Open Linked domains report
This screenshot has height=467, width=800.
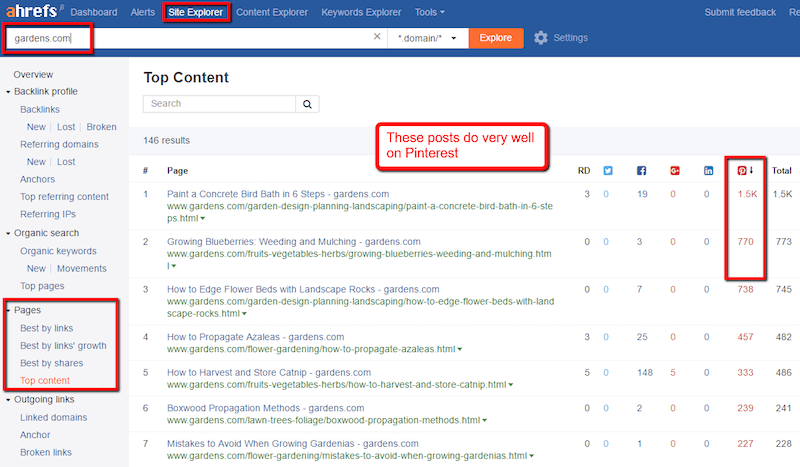54,417
